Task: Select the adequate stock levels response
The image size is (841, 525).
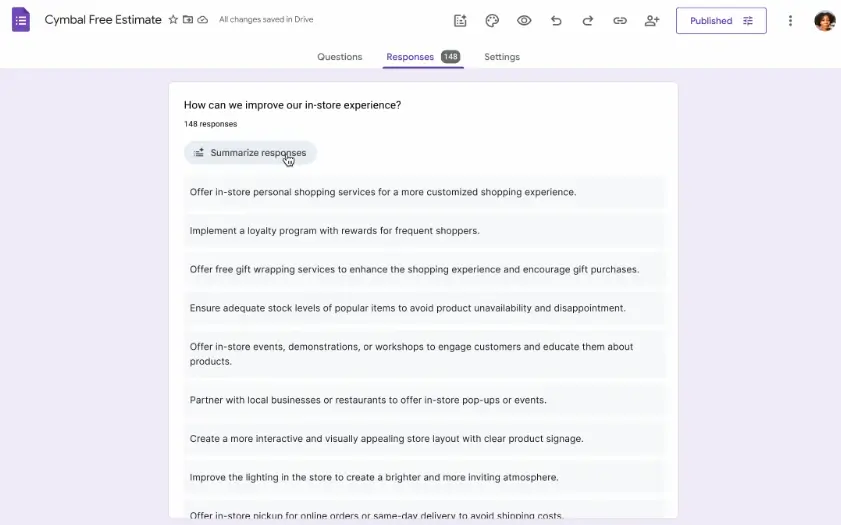Action: [x=425, y=308]
